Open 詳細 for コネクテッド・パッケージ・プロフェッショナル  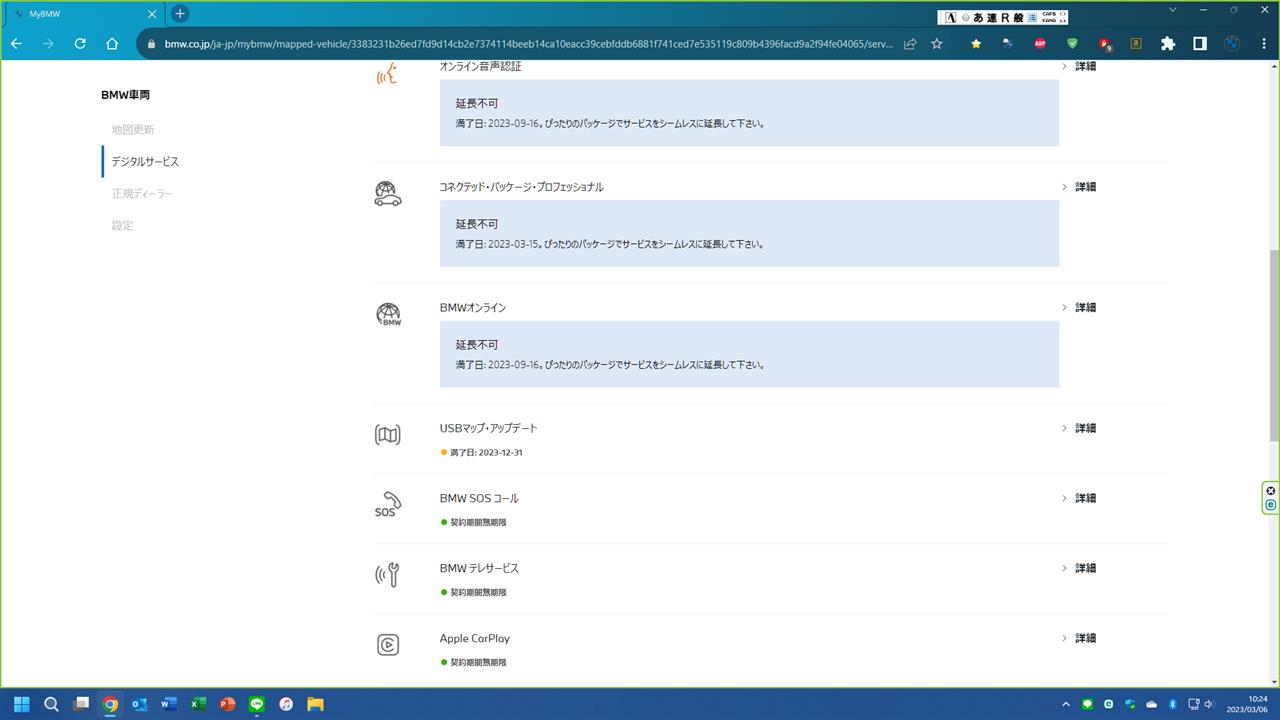pyautogui.click(x=1079, y=187)
